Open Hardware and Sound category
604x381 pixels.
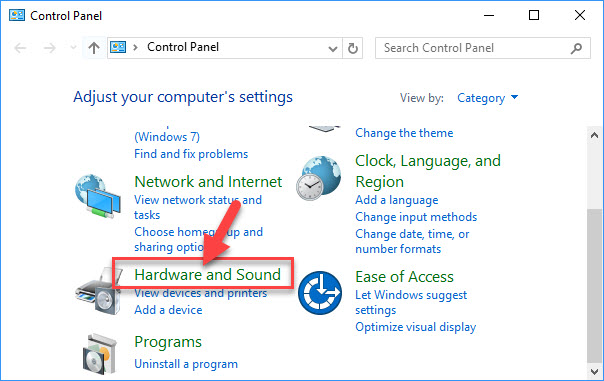tap(207, 275)
